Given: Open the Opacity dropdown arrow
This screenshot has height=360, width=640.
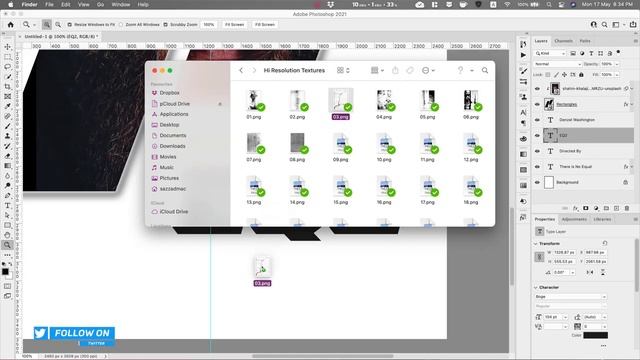Looking at the screenshot, I should point(617,64).
